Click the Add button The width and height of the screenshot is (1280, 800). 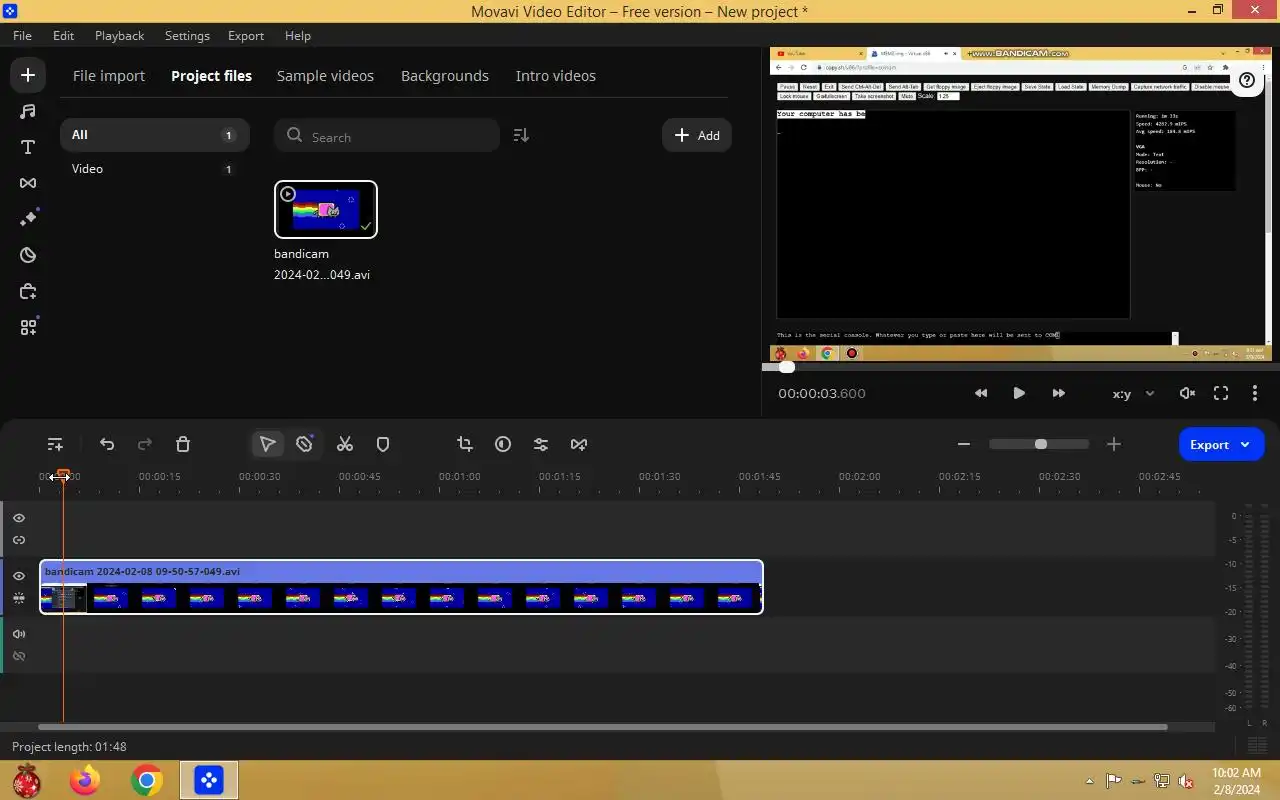697,135
